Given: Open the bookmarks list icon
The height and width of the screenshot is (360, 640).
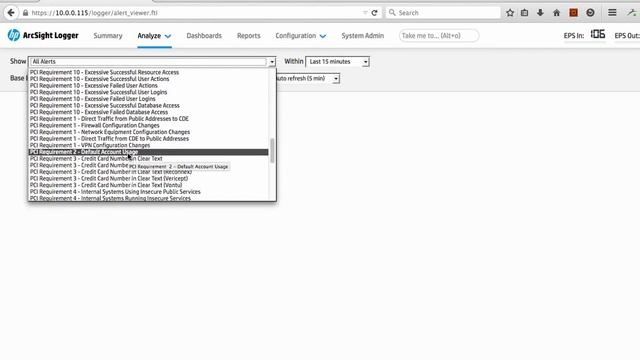Looking at the screenshot, I should pyautogui.click(x=524, y=13).
